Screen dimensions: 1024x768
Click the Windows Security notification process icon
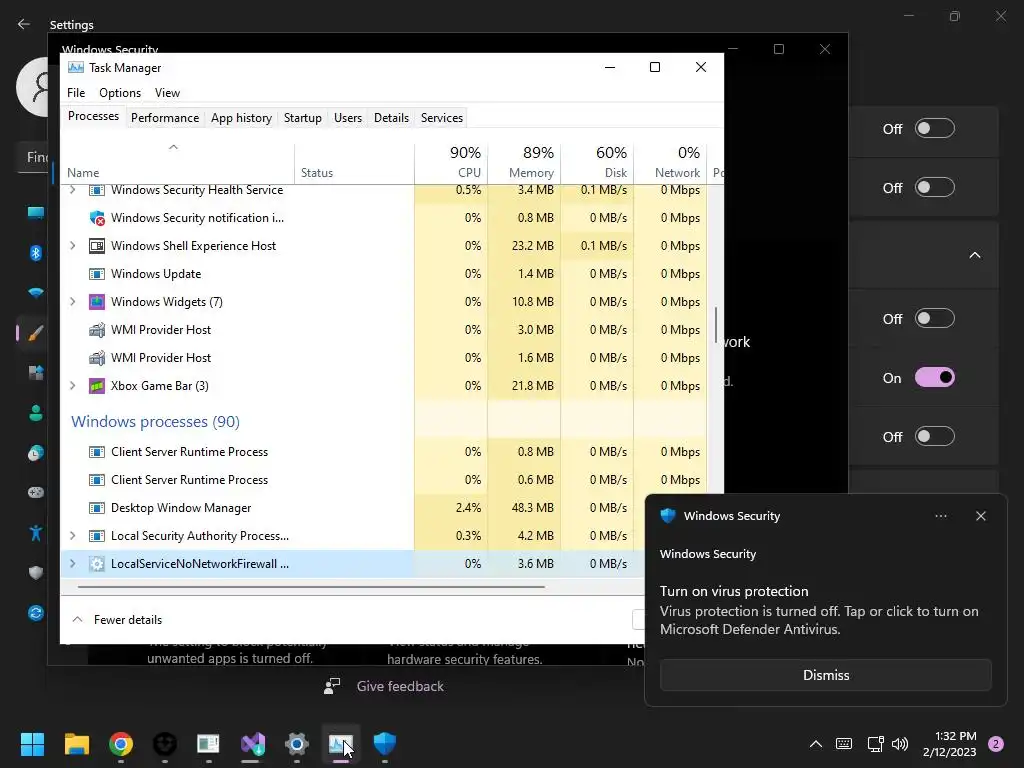[x=97, y=217]
